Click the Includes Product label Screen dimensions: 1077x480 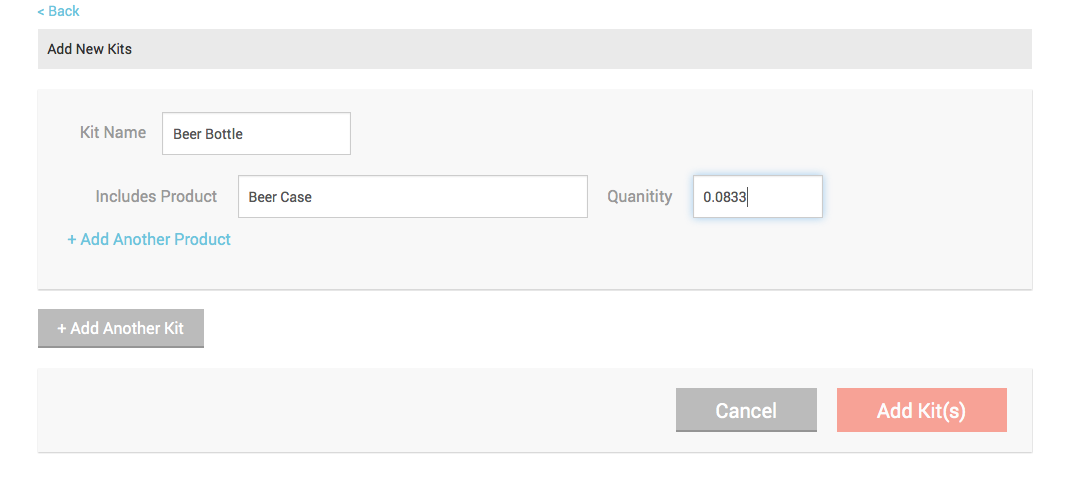[x=156, y=196]
